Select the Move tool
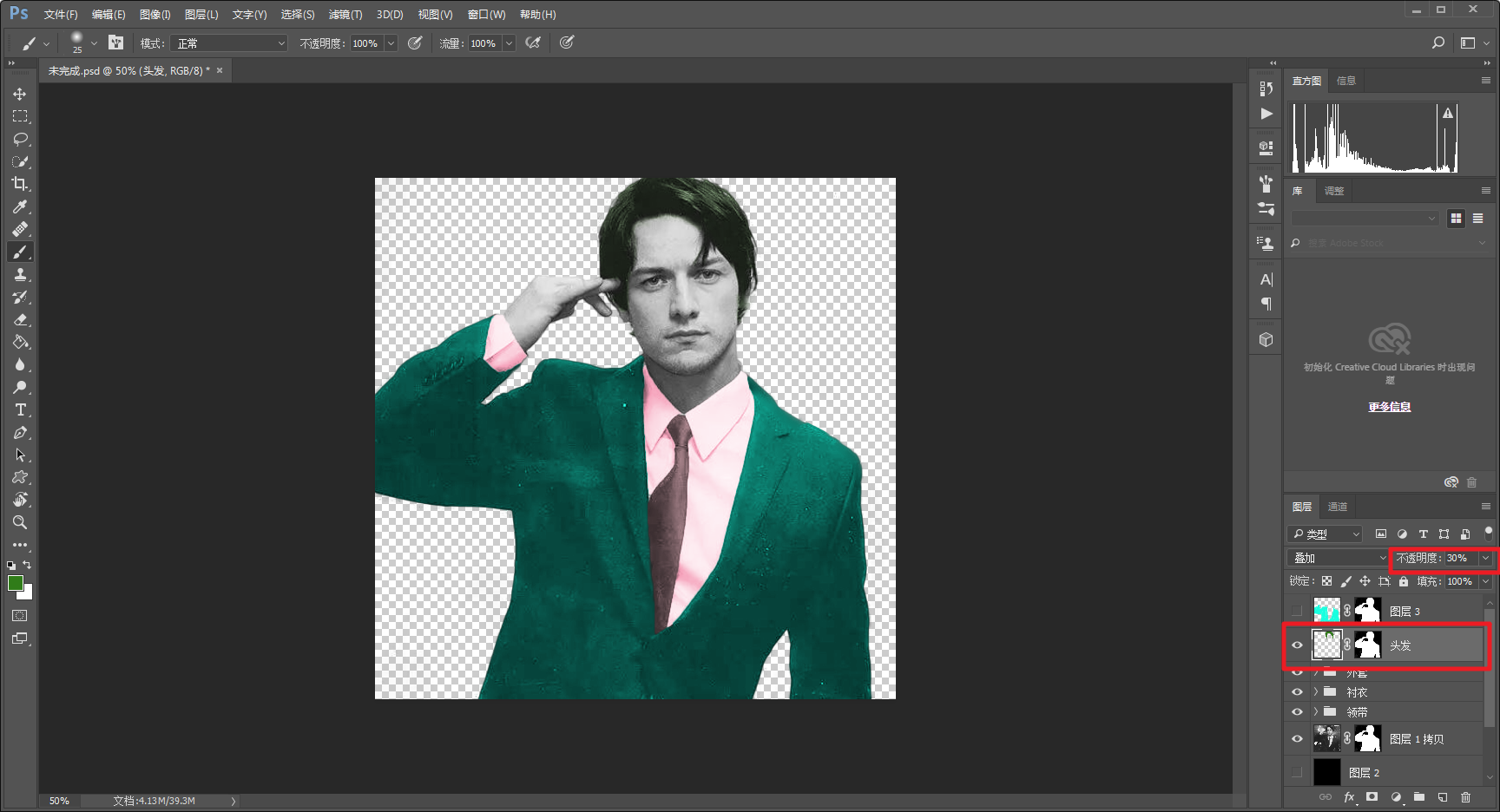The image size is (1500, 812). (20, 94)
